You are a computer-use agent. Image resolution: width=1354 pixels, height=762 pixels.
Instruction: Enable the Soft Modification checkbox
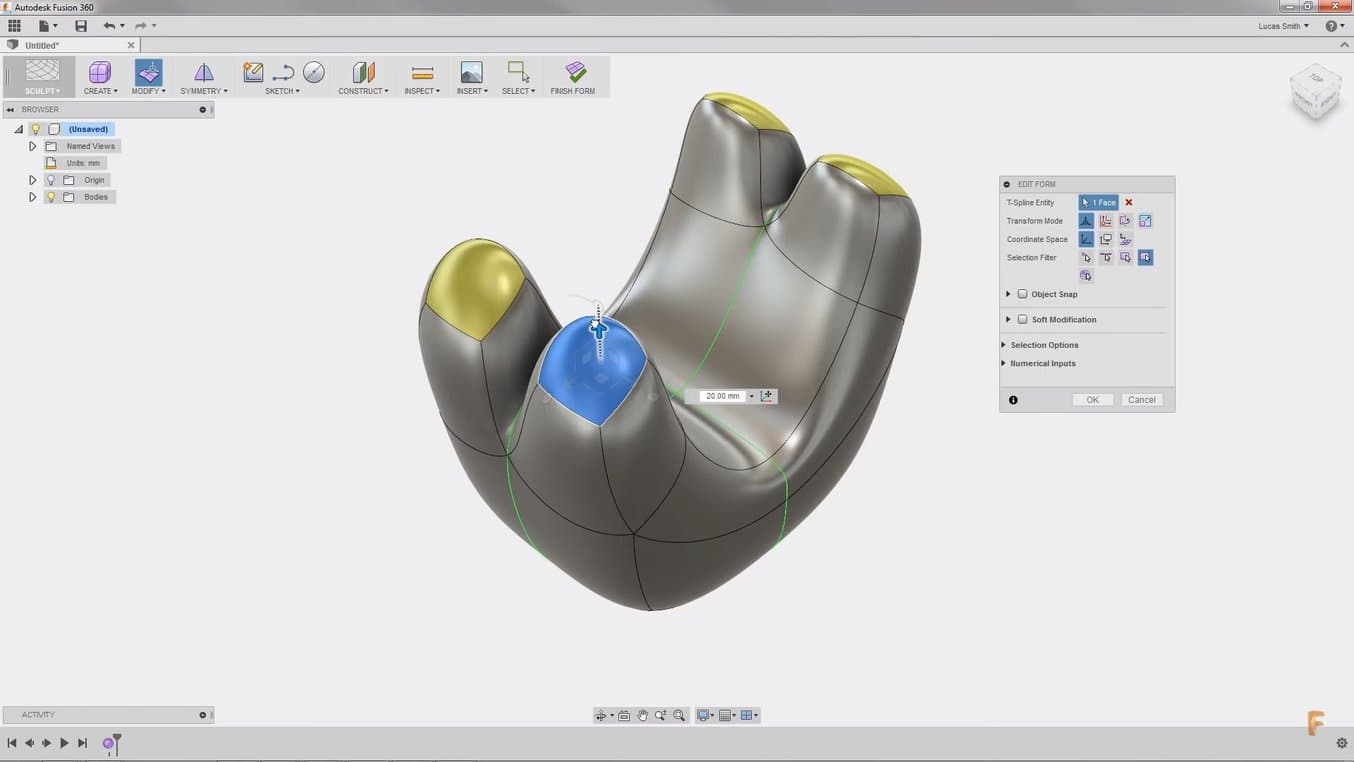click(x=1022, y=319)
